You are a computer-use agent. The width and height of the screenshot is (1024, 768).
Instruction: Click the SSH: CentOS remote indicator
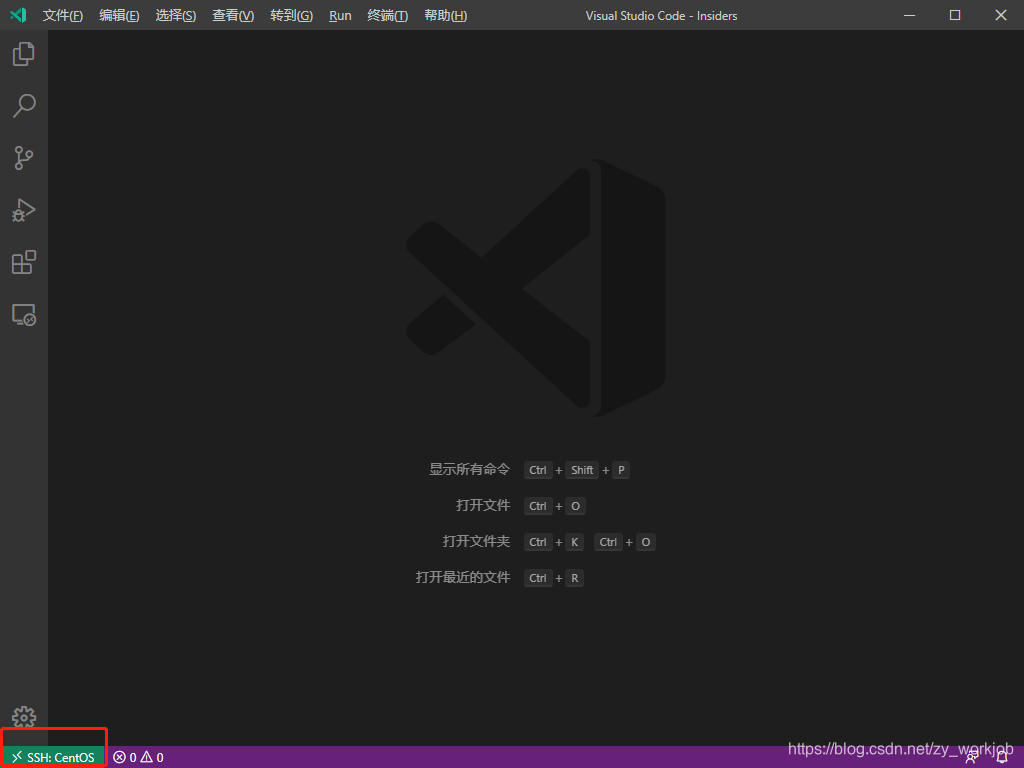[54, 758]
